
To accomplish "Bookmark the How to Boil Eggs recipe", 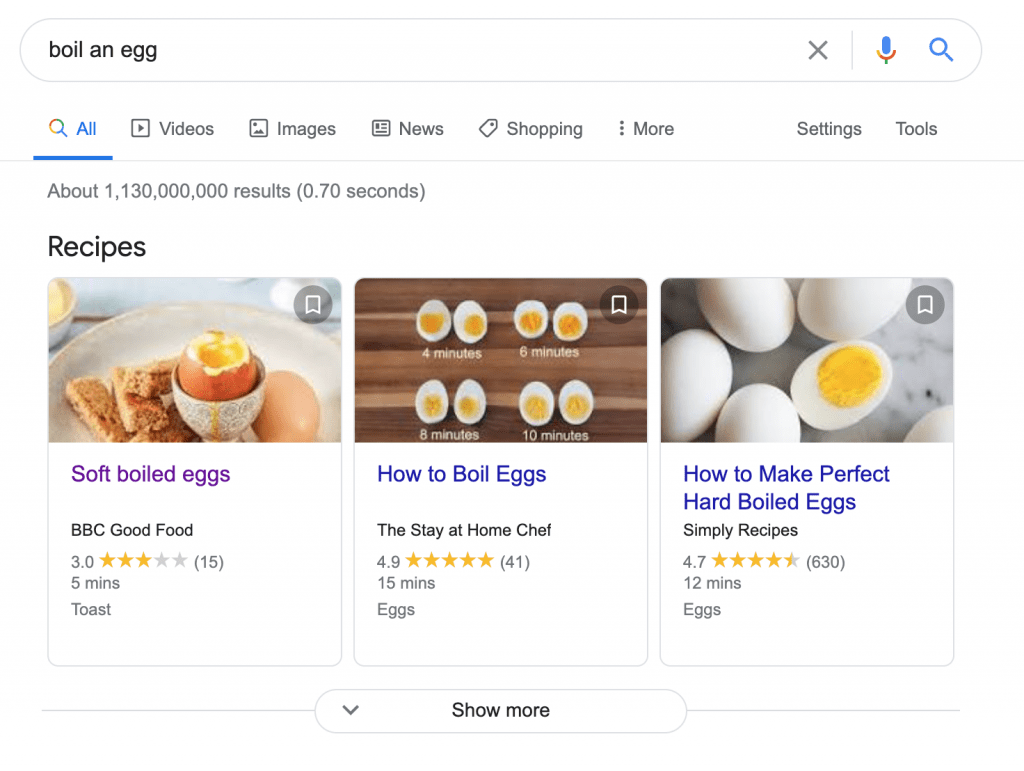I will click(x=618, y=304).
